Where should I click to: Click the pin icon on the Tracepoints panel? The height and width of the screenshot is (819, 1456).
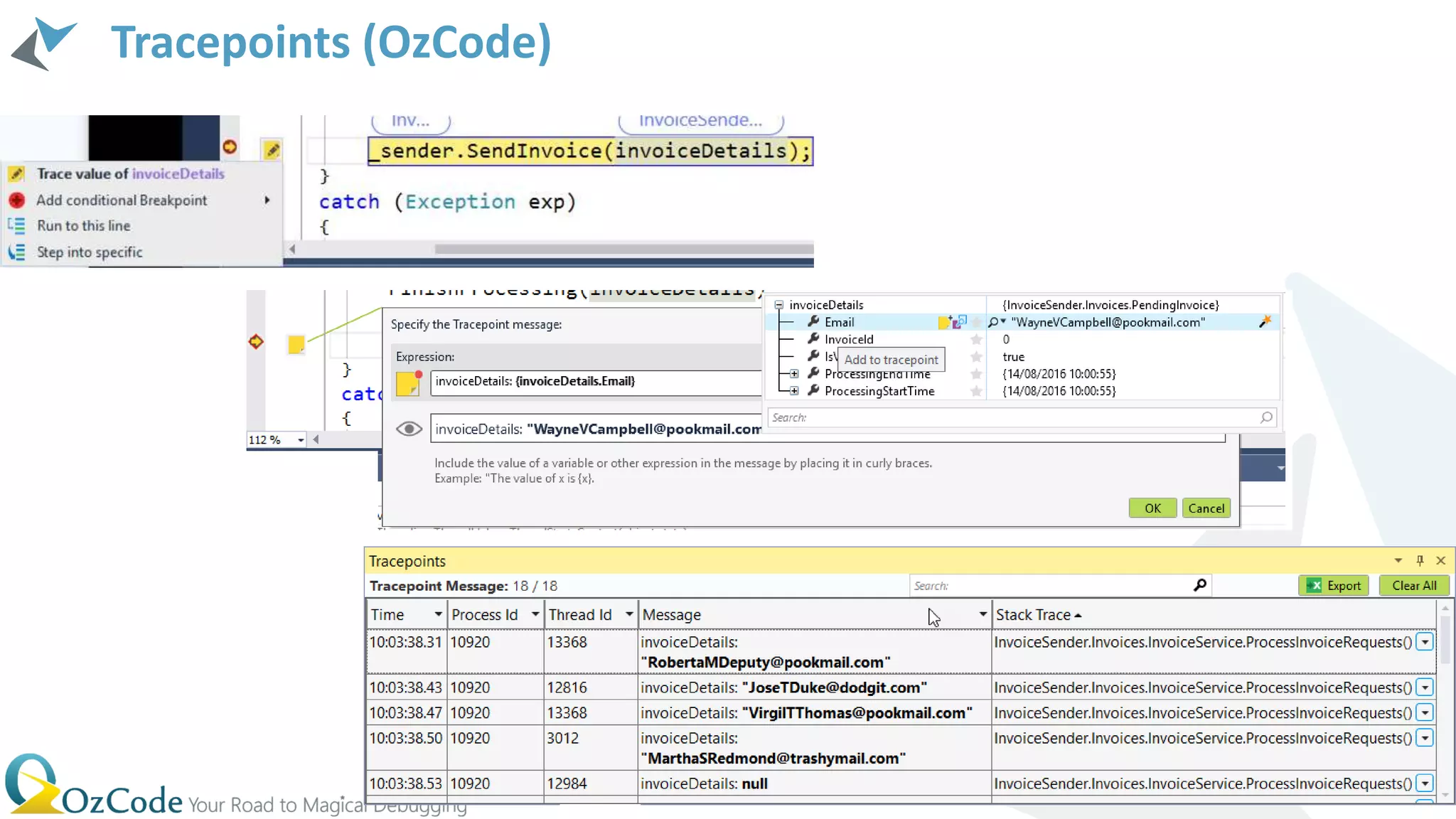1420,560
